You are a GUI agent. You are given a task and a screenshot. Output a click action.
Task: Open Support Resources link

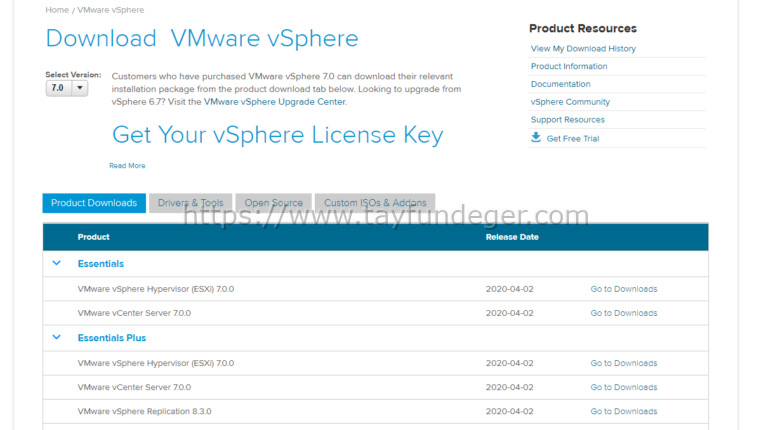(x=567, y=120)
